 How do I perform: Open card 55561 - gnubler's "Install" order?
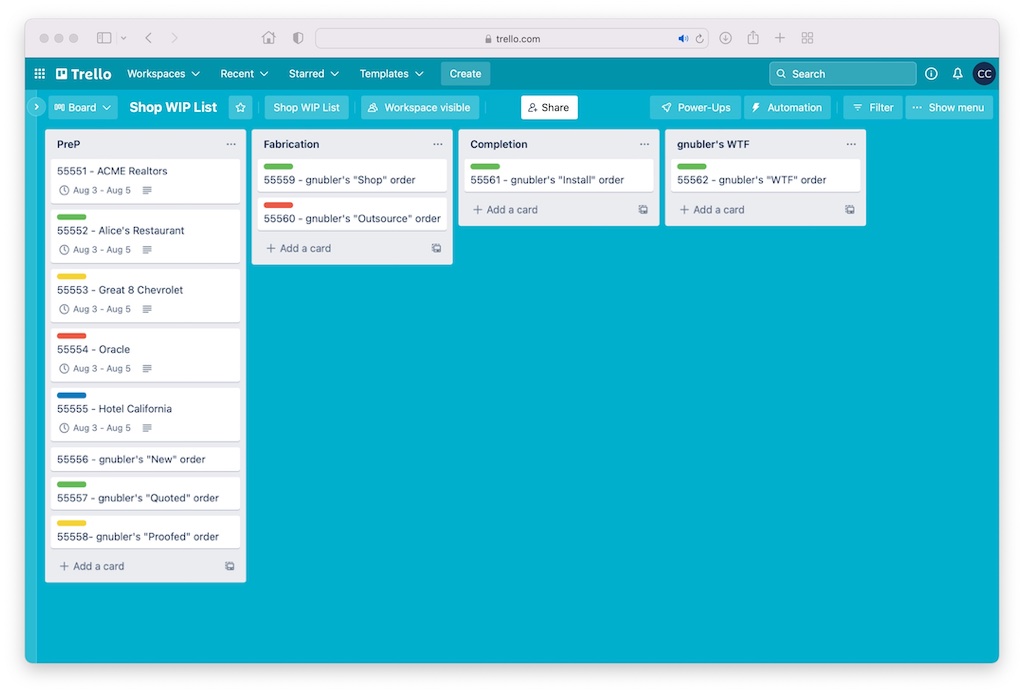[559, 175]
